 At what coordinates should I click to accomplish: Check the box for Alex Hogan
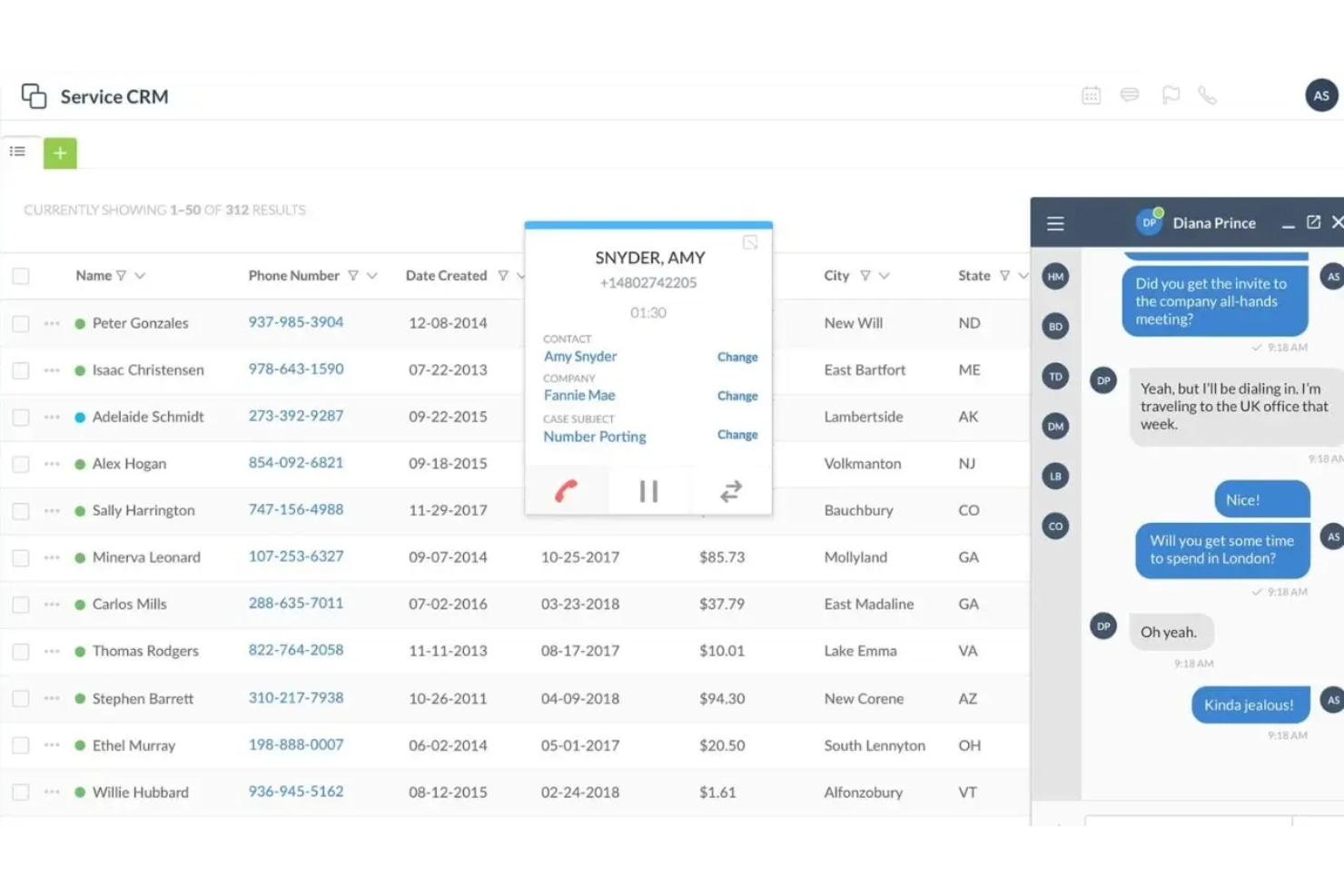(21, 464)
